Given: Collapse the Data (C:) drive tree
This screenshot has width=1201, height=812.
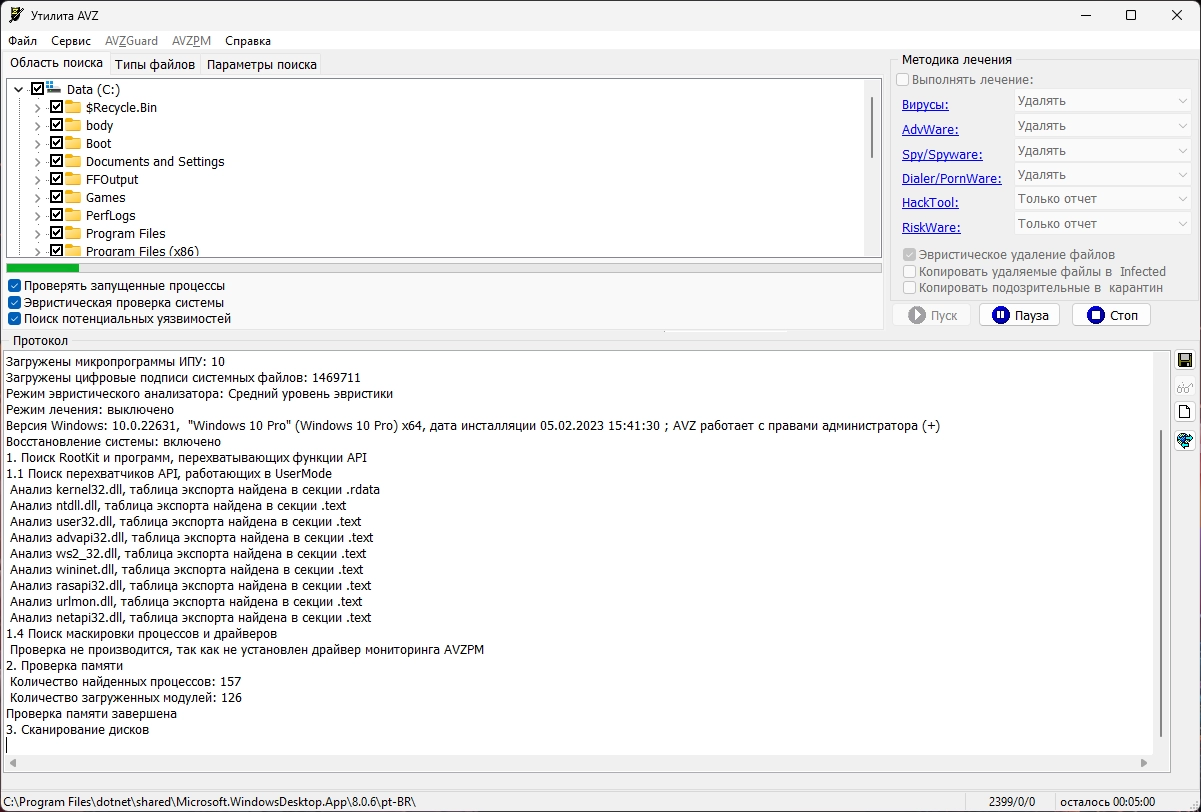Looking at the screenshot, I should click(x=19, y=89).
